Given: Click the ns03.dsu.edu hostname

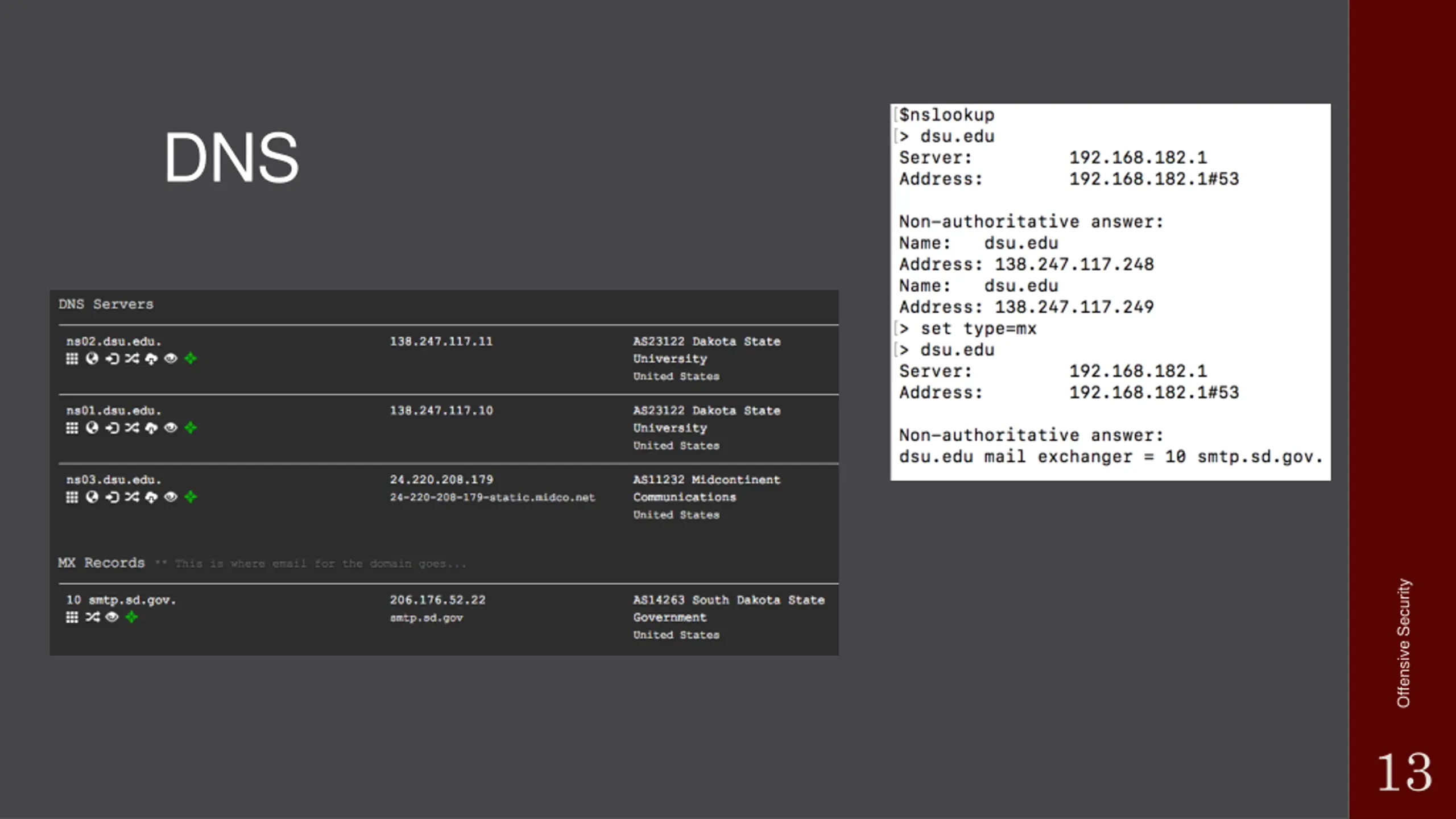Looking at the screenshot, I should [114, 479].
